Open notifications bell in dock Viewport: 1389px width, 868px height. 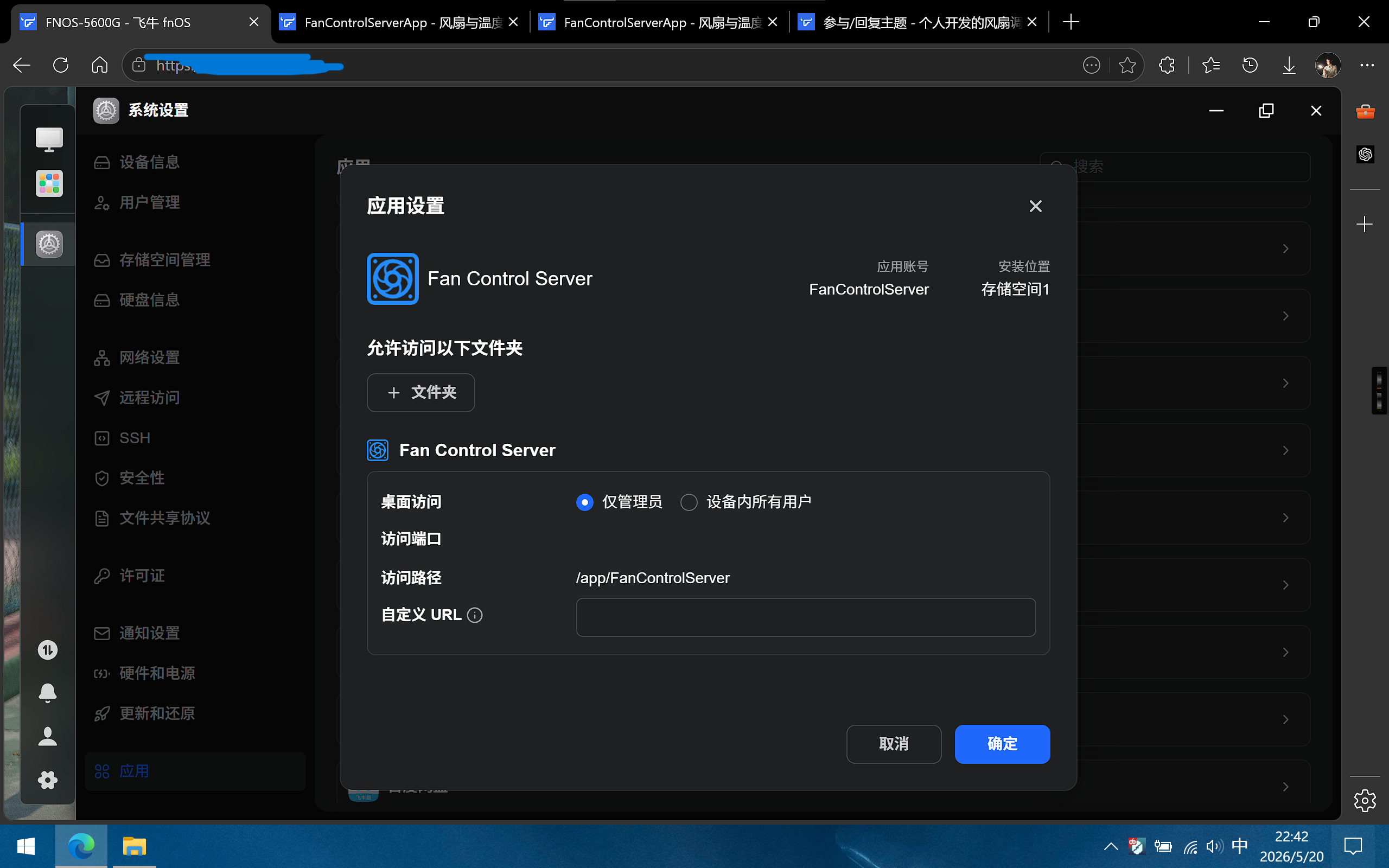pyautogui.click(x=48, y=693)
